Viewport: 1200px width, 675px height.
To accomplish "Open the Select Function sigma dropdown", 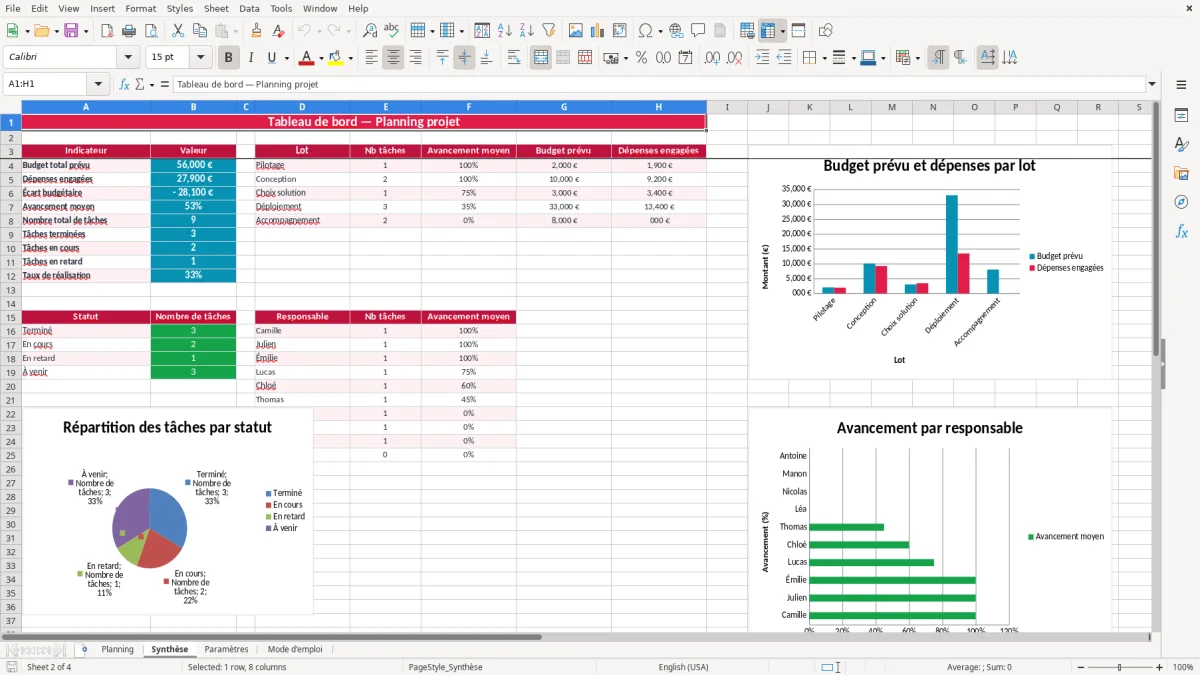I will click(151, 84).
